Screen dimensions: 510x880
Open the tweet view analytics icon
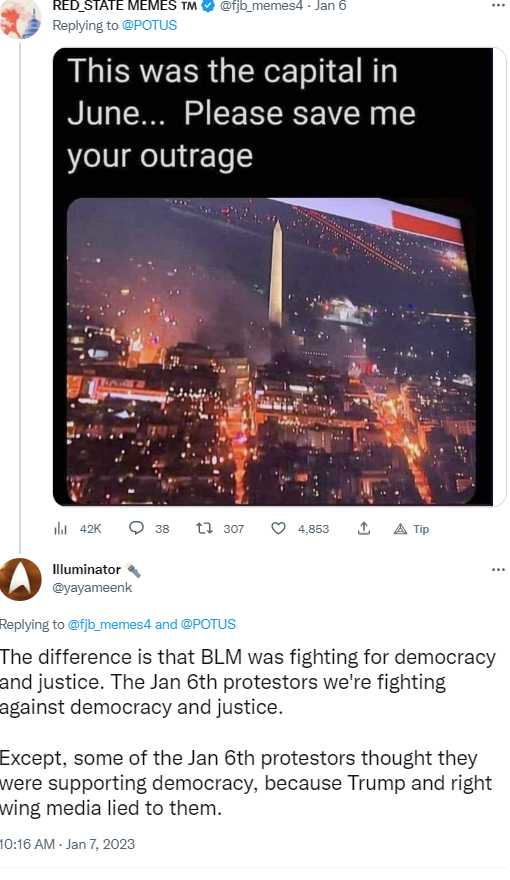60,529
